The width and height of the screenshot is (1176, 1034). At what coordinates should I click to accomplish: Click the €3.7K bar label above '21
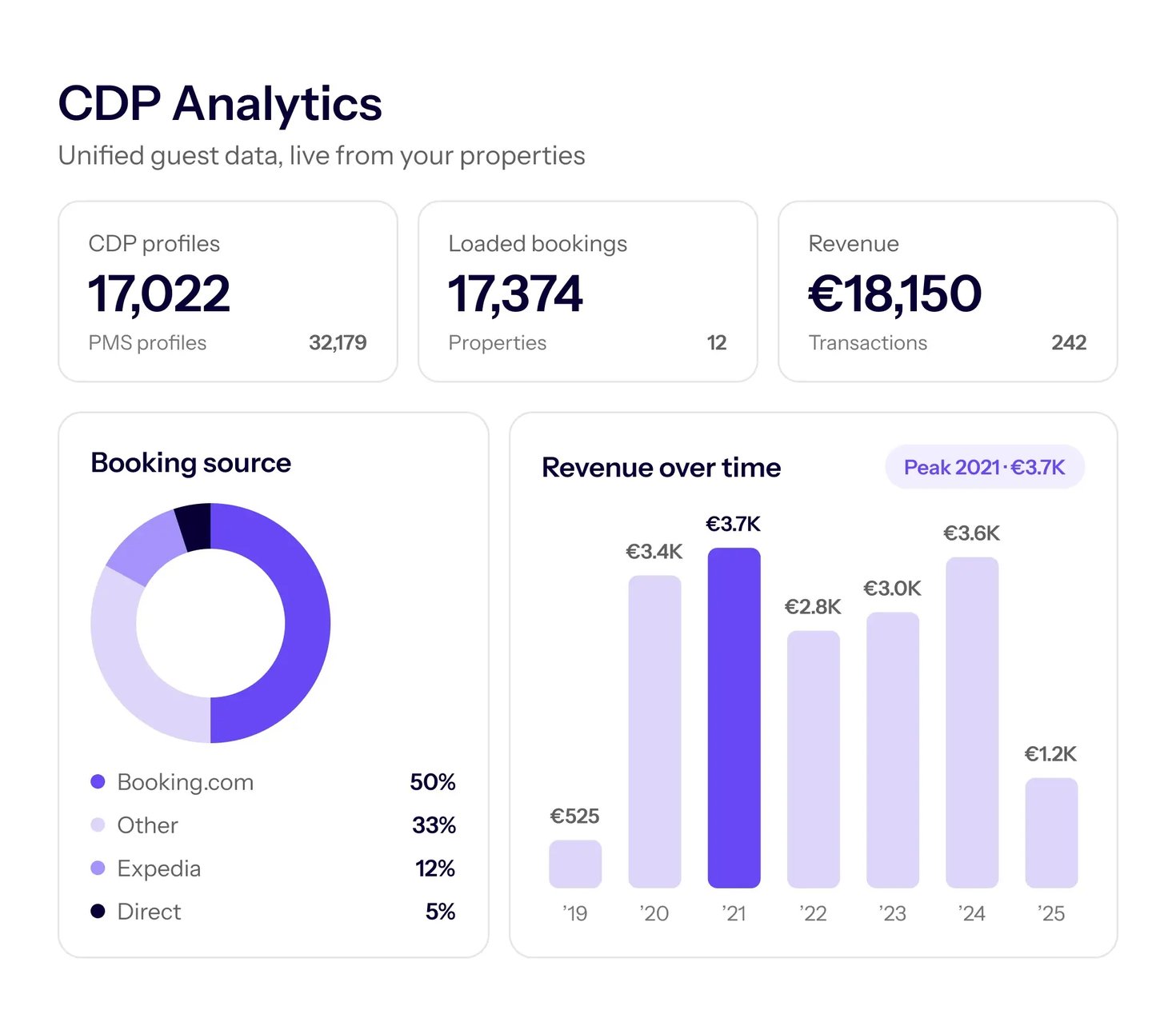pos(734,525)
